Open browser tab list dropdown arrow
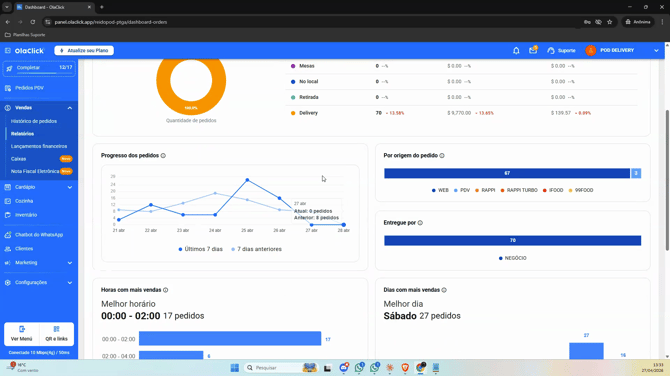Viewport: 670px width, 376px height. pyautogui.click(x=7, y=7)
